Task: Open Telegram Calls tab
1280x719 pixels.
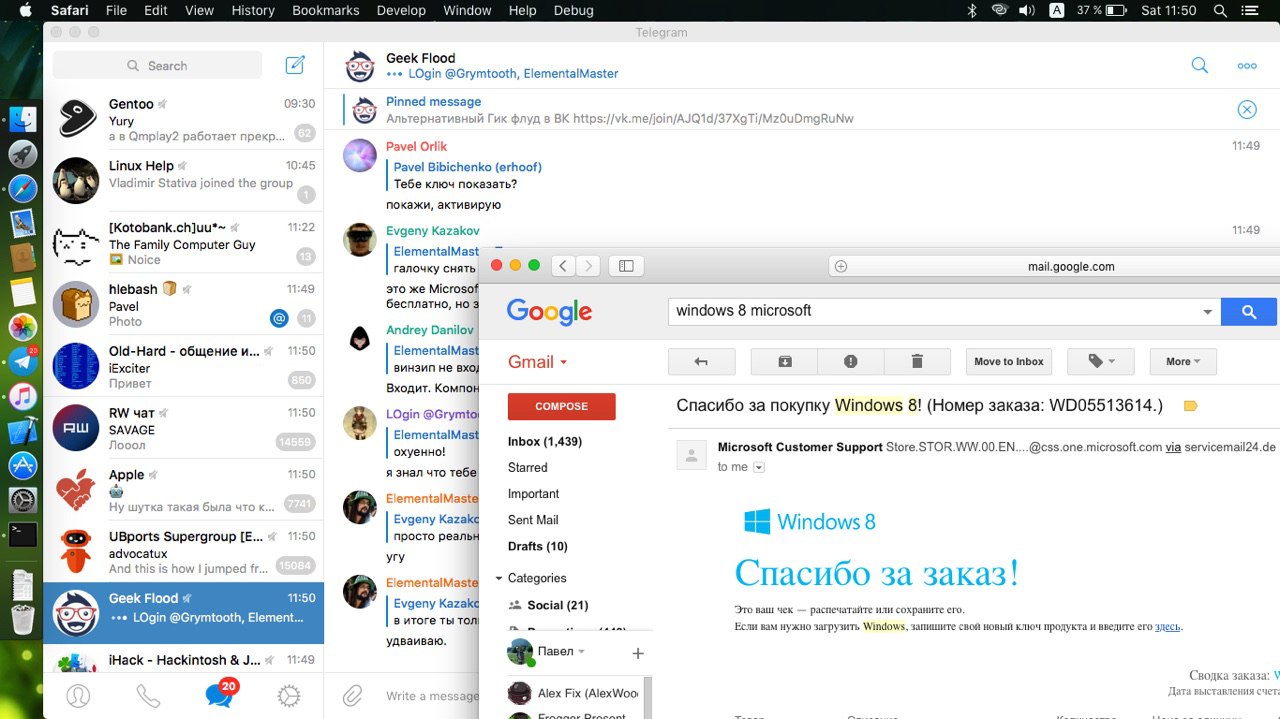Action: click(x=148, y=696)
